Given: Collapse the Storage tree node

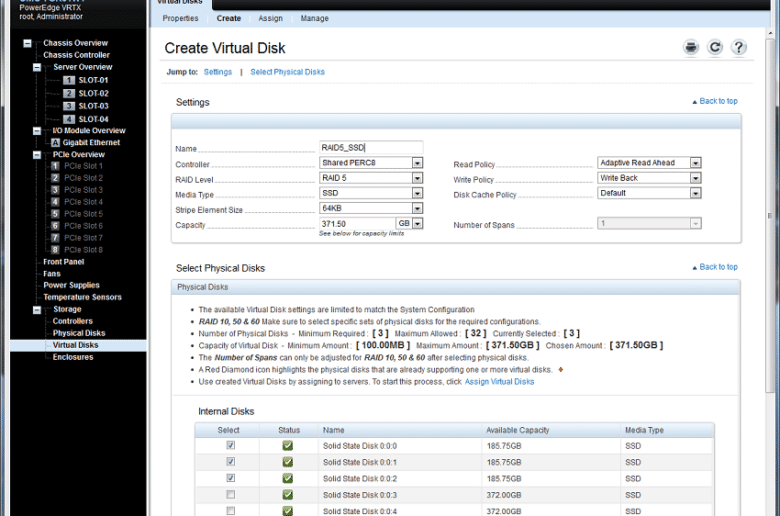Looking at the screenshot, I should [37, 310].
